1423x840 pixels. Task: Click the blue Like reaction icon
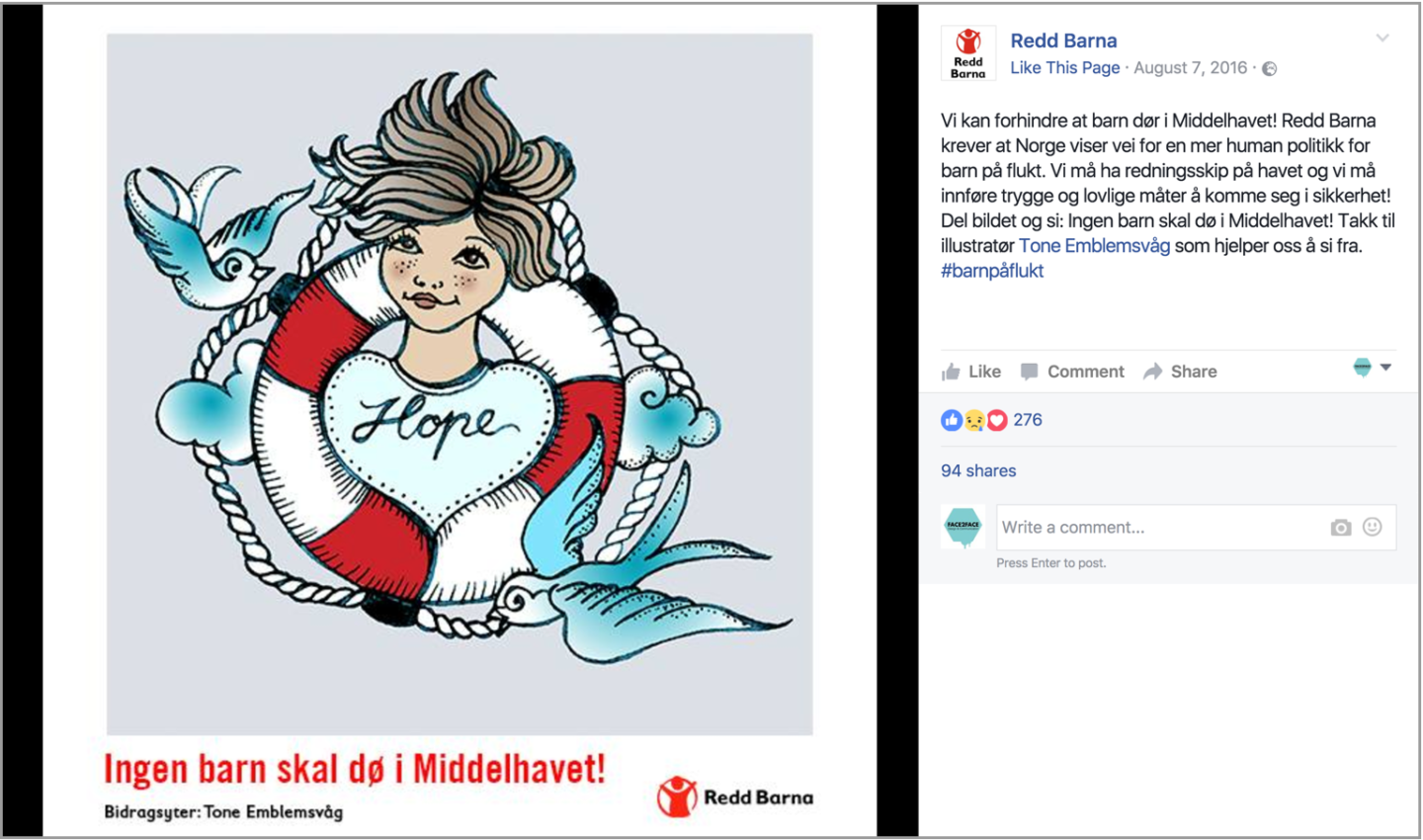pyautogui.click(x=952, y=420)
